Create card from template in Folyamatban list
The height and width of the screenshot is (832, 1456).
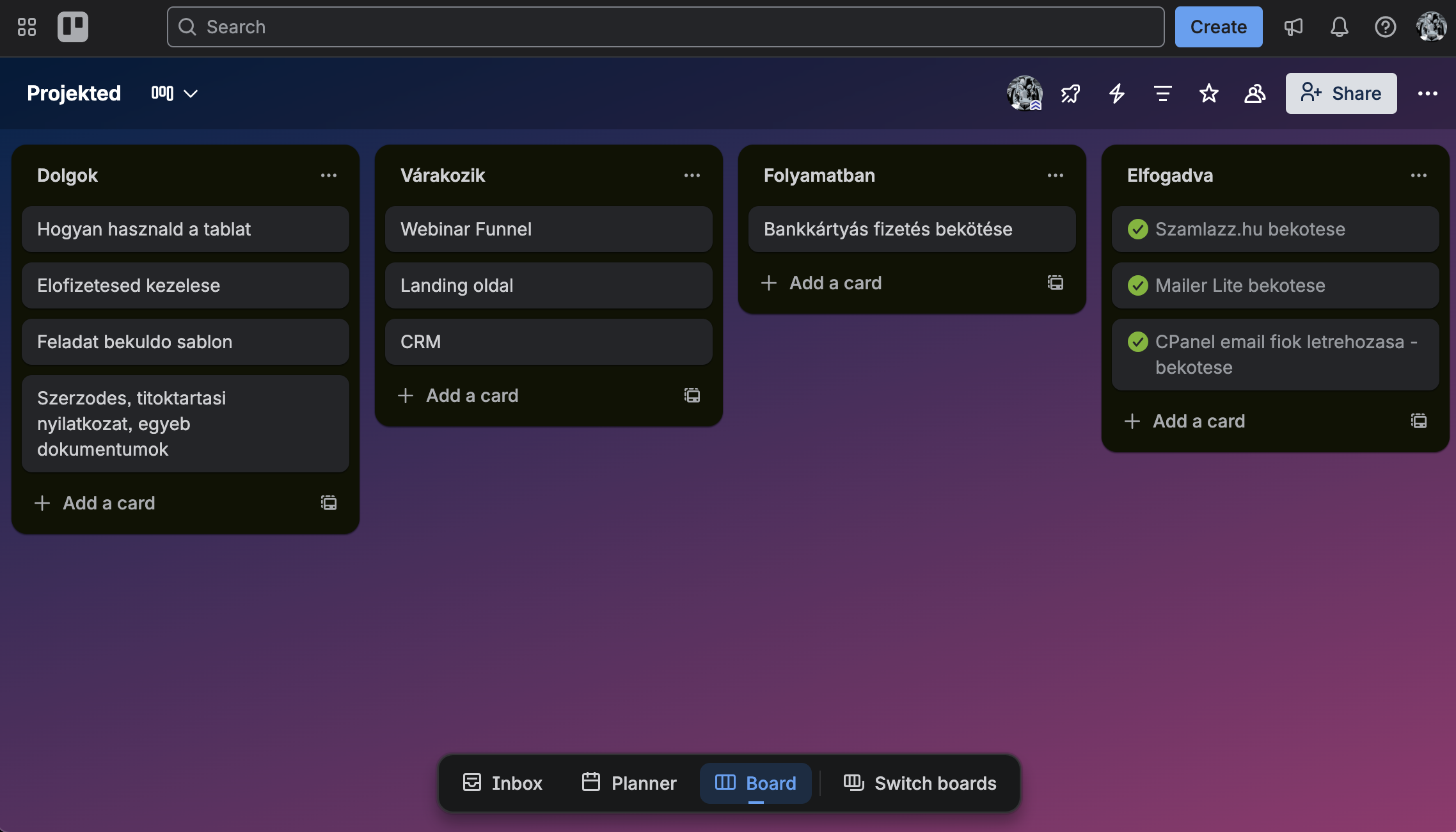point(1055,283)
